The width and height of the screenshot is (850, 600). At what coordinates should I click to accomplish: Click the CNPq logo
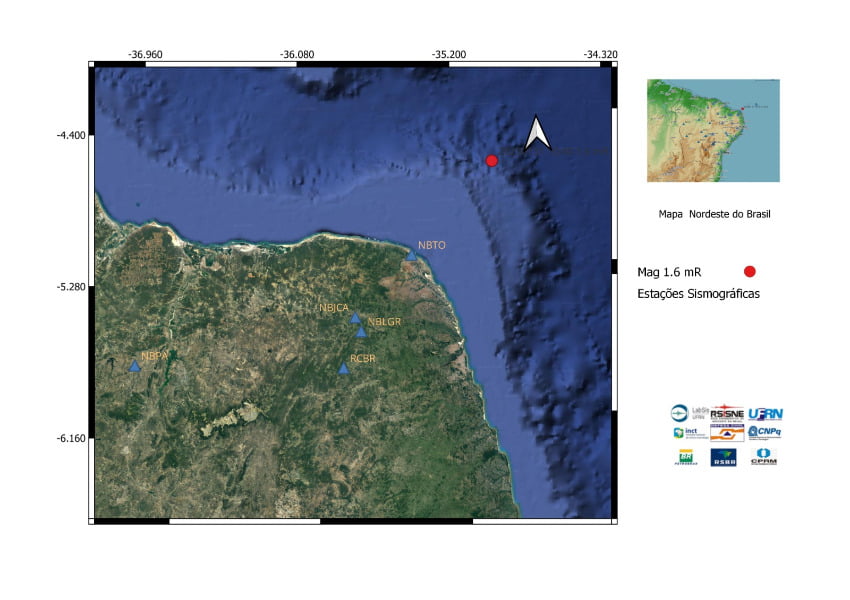coord(764,433)
